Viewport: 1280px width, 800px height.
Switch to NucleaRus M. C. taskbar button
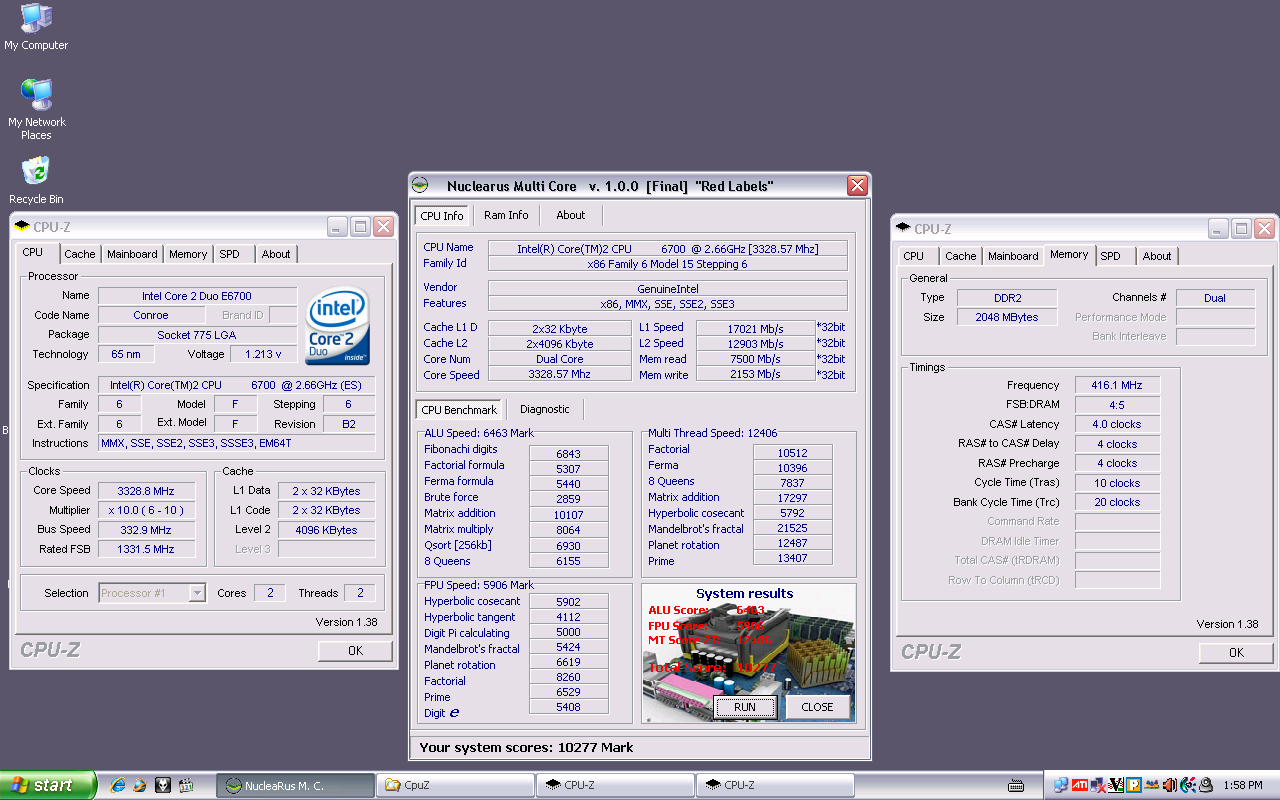coord(295,785)
